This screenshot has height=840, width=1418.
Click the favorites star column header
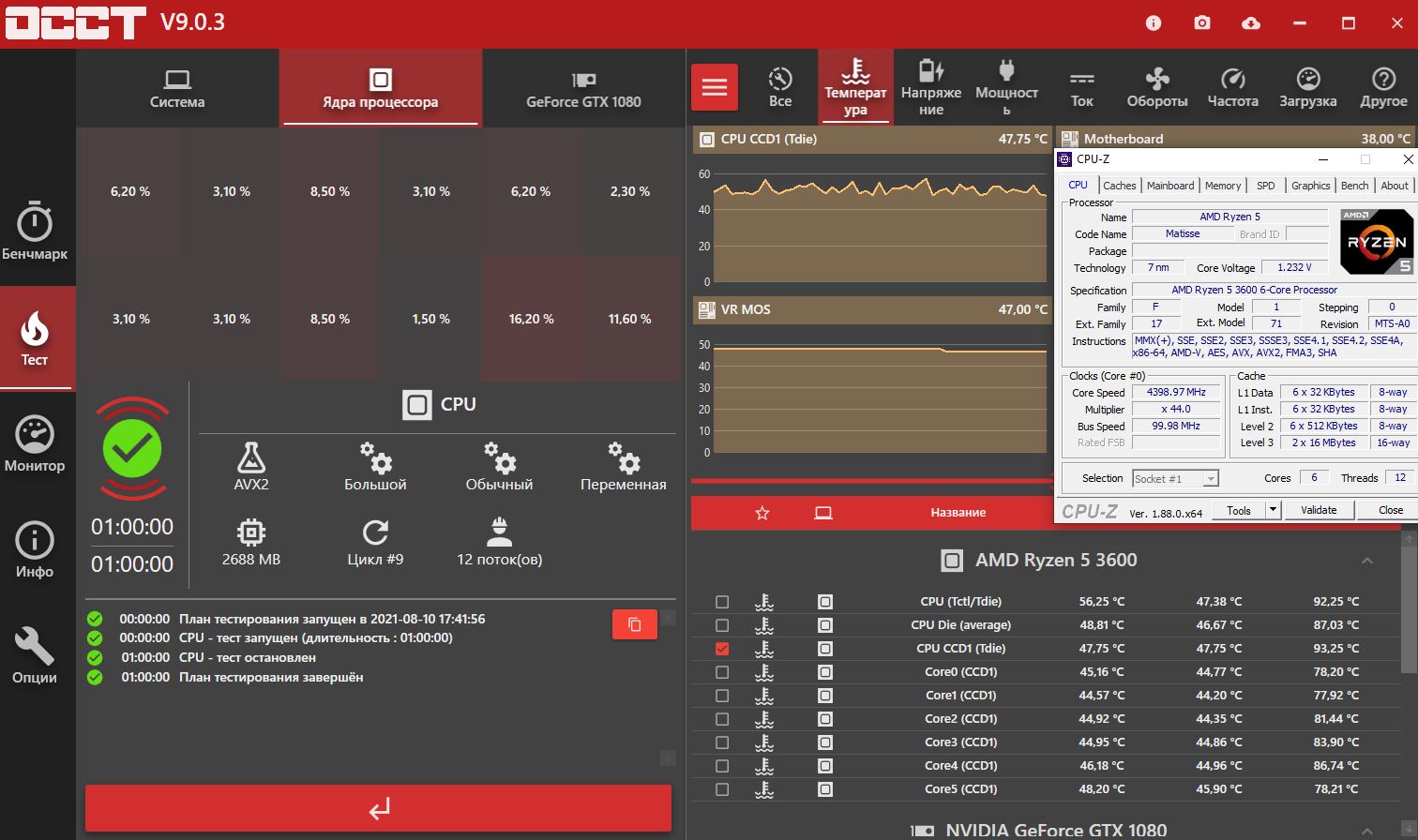click(762, 513)
